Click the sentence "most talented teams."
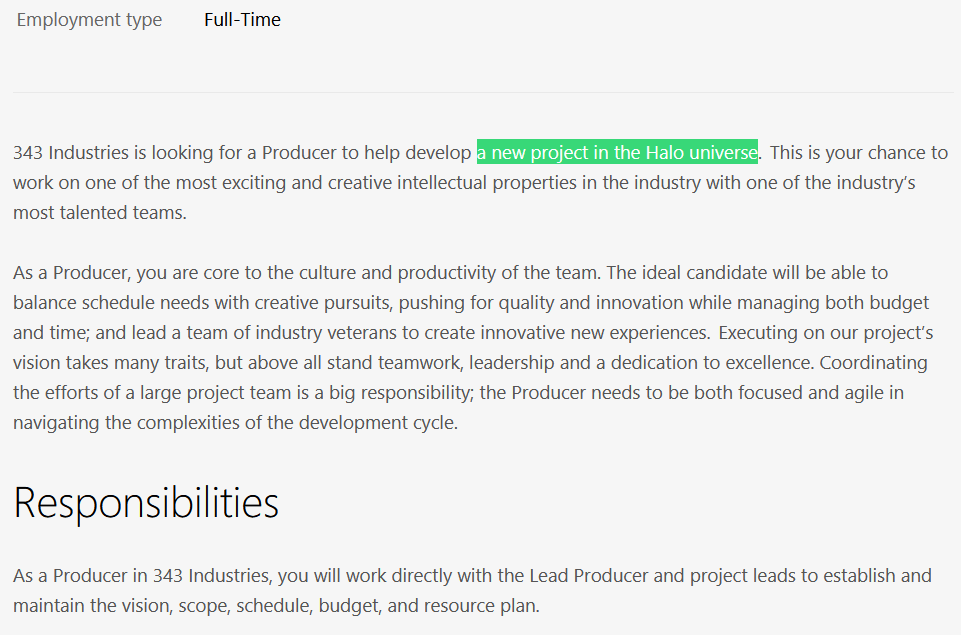This screenshot has height=635, width=961. (x=100, y=212)
